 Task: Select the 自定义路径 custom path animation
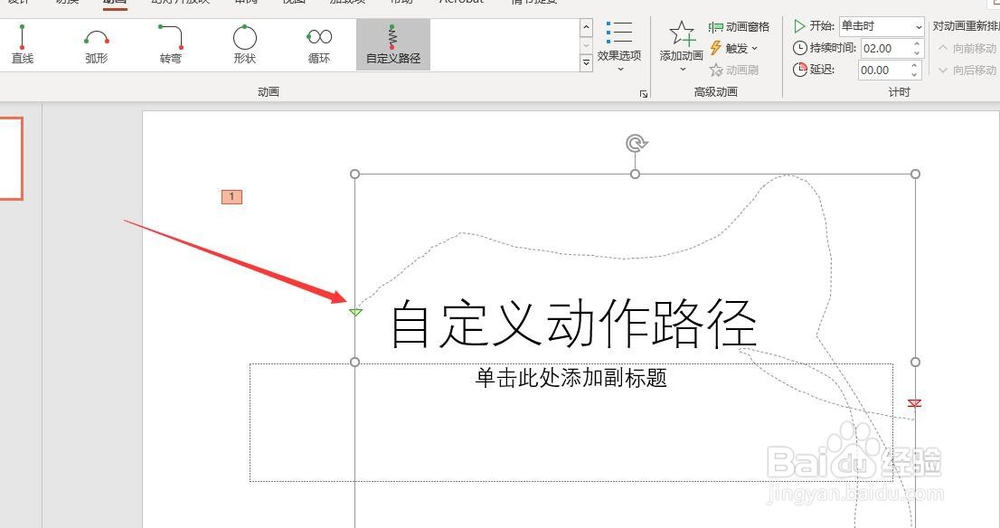tap(393, 45)
